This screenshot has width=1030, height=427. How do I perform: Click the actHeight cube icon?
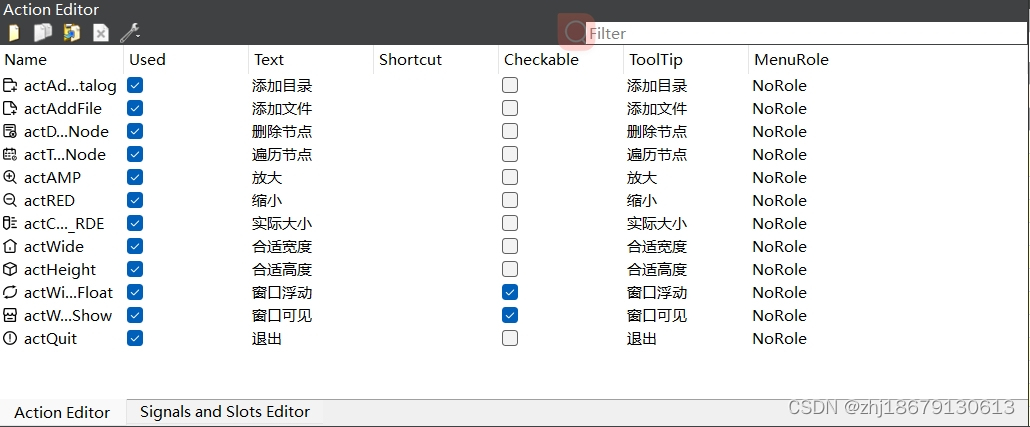(x=11, y=269)
